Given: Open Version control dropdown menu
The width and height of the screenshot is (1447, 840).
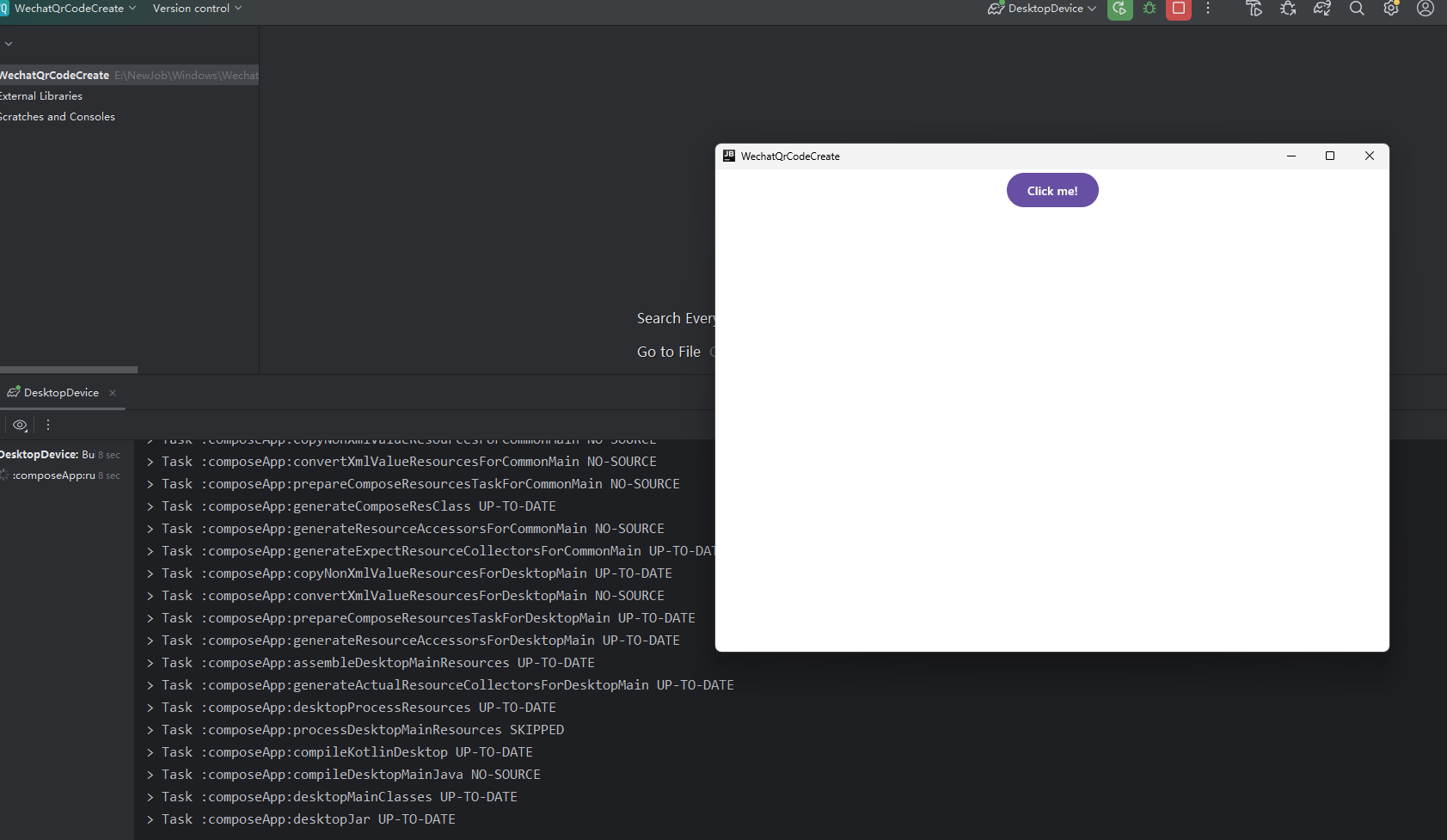Looking at the screenshot, I should pos(197,9).
